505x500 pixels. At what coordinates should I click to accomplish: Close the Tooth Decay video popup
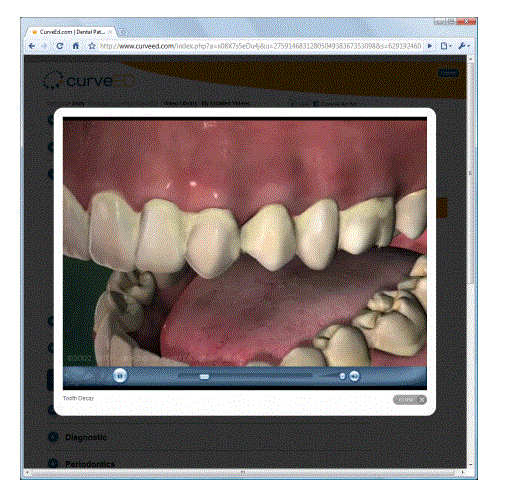click(410, 400)
